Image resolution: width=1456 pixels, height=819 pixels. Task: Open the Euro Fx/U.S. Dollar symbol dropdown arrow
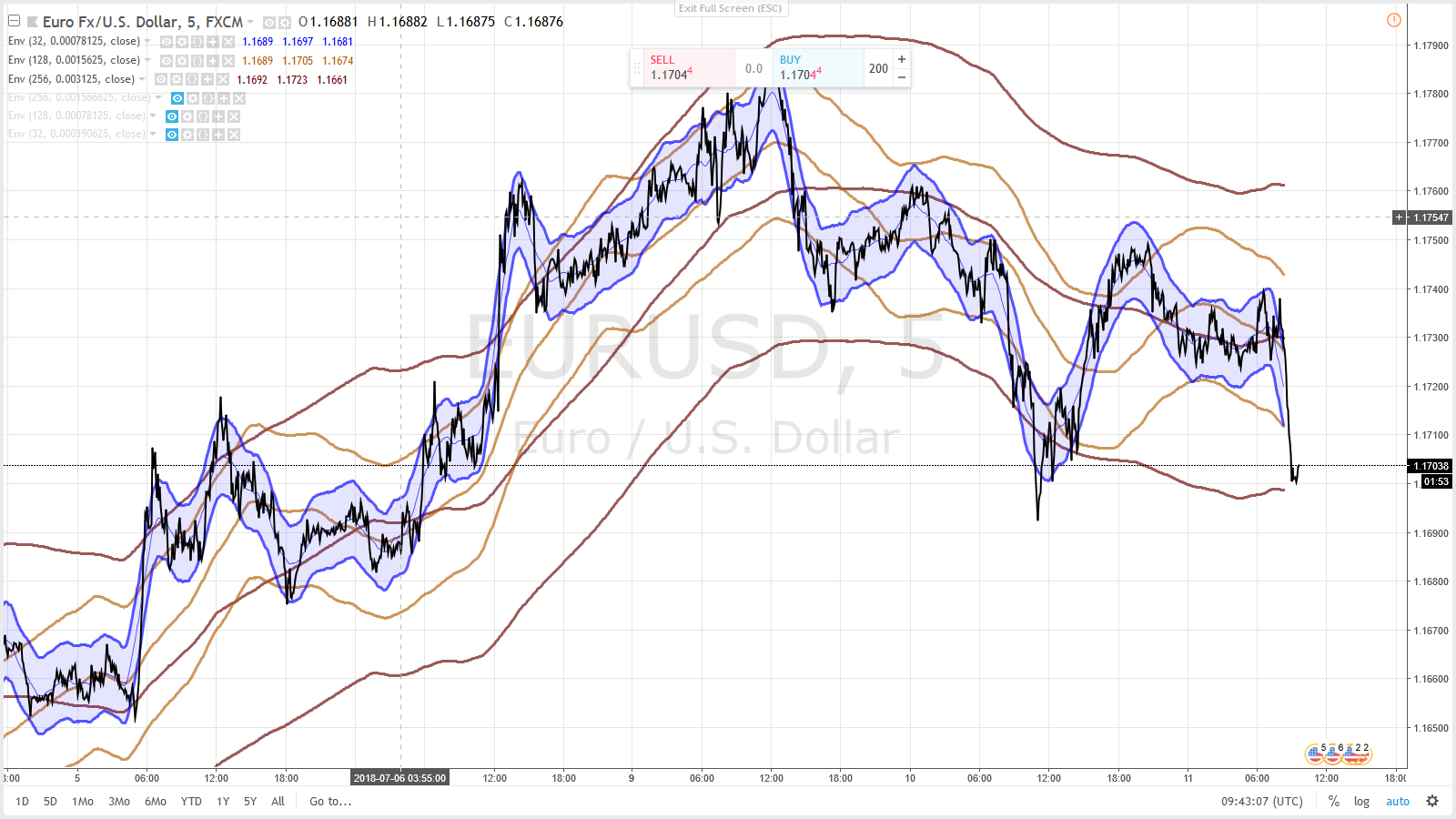(250, 22)
